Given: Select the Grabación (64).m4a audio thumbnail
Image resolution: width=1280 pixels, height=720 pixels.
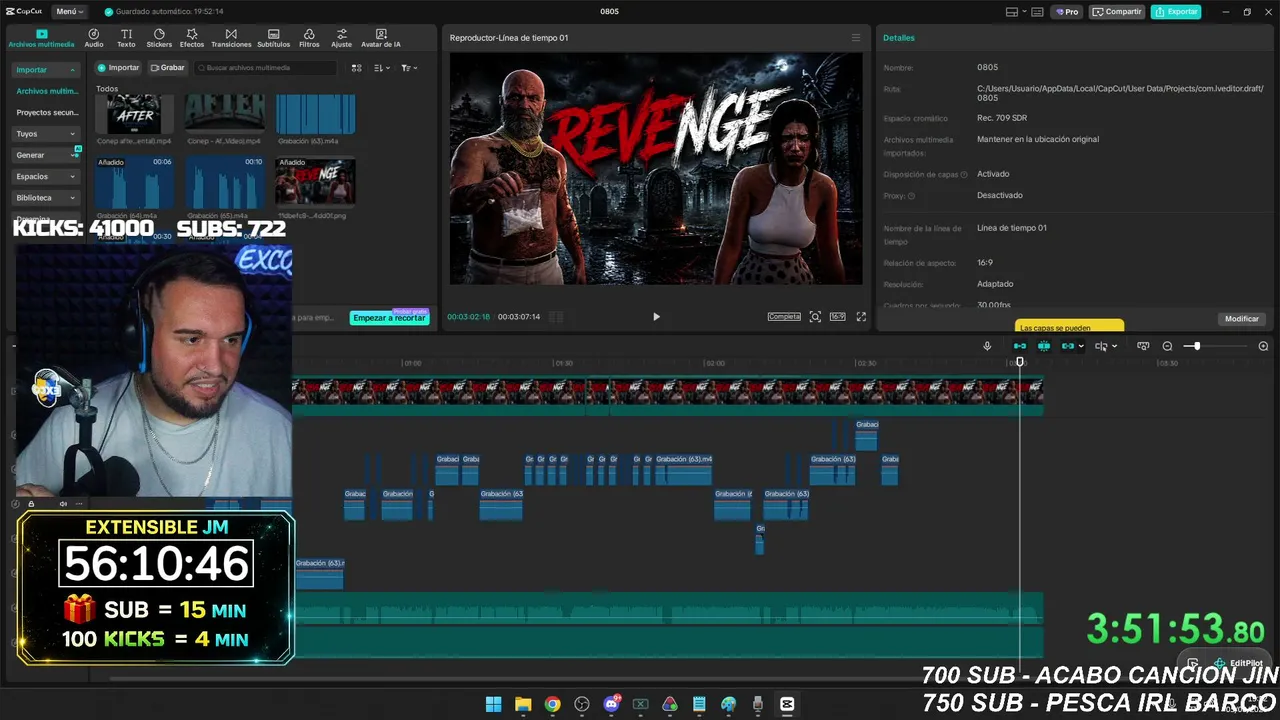Looking at the screenshot, I should tap(134, 182).
